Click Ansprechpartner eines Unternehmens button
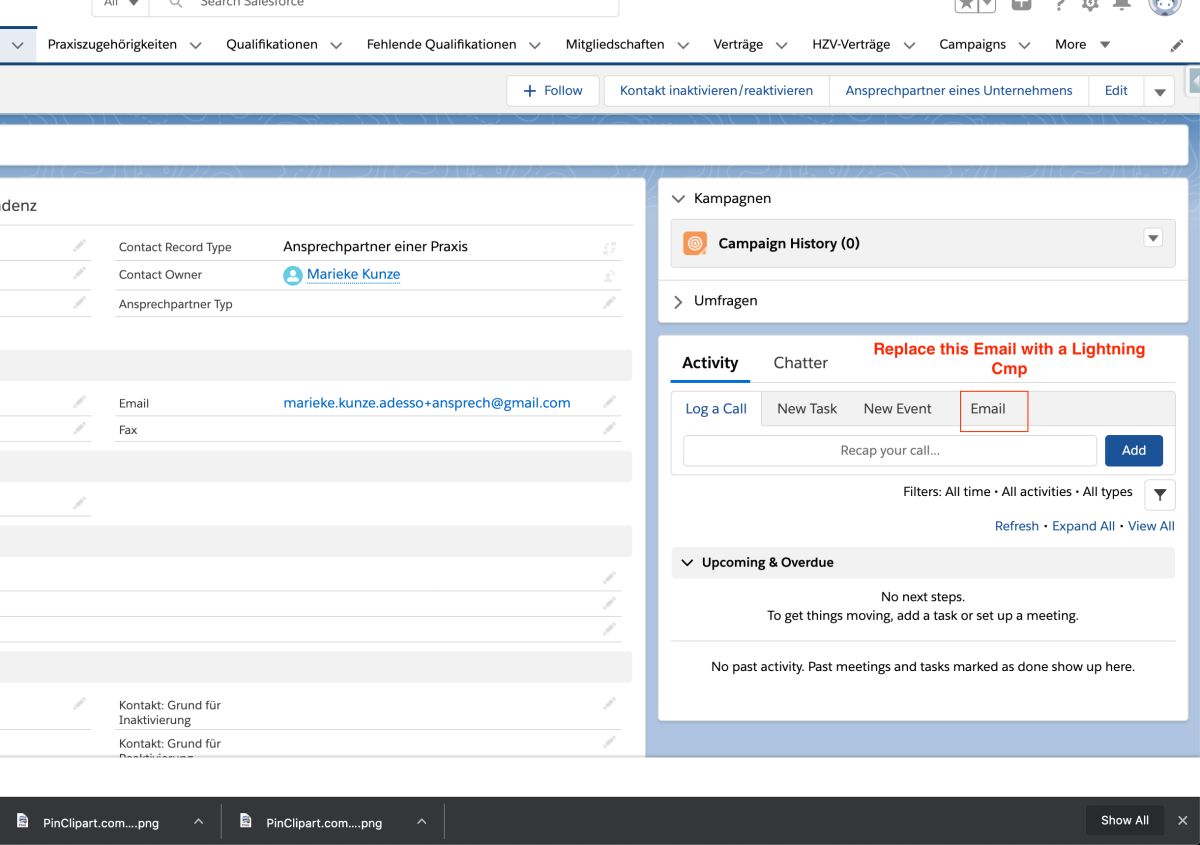Screen dimensions: 1200x845 click(959, 91)
